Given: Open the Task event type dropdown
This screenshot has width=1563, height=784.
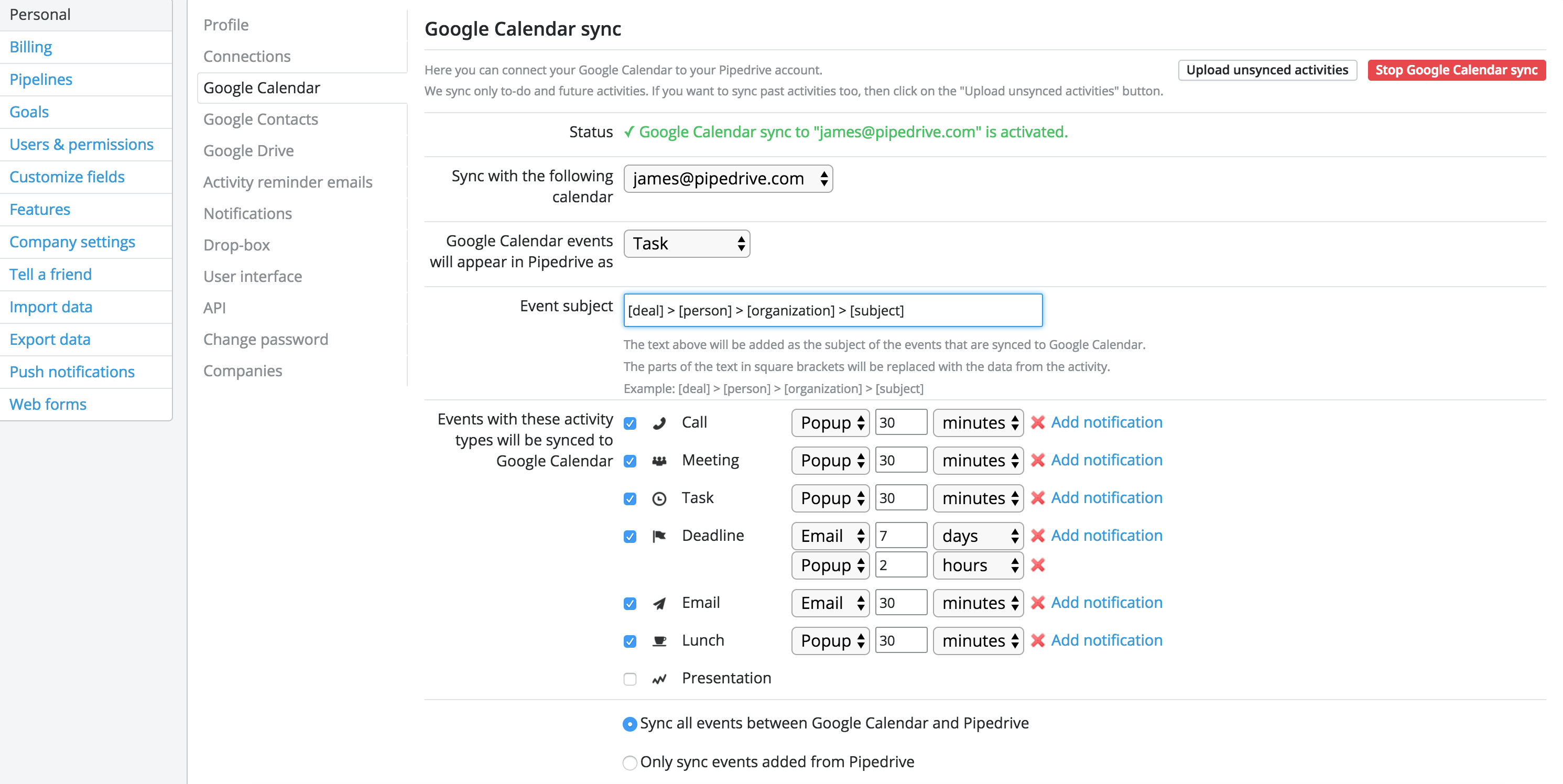Looking at the screenshot, I should [x=687, y=243].
